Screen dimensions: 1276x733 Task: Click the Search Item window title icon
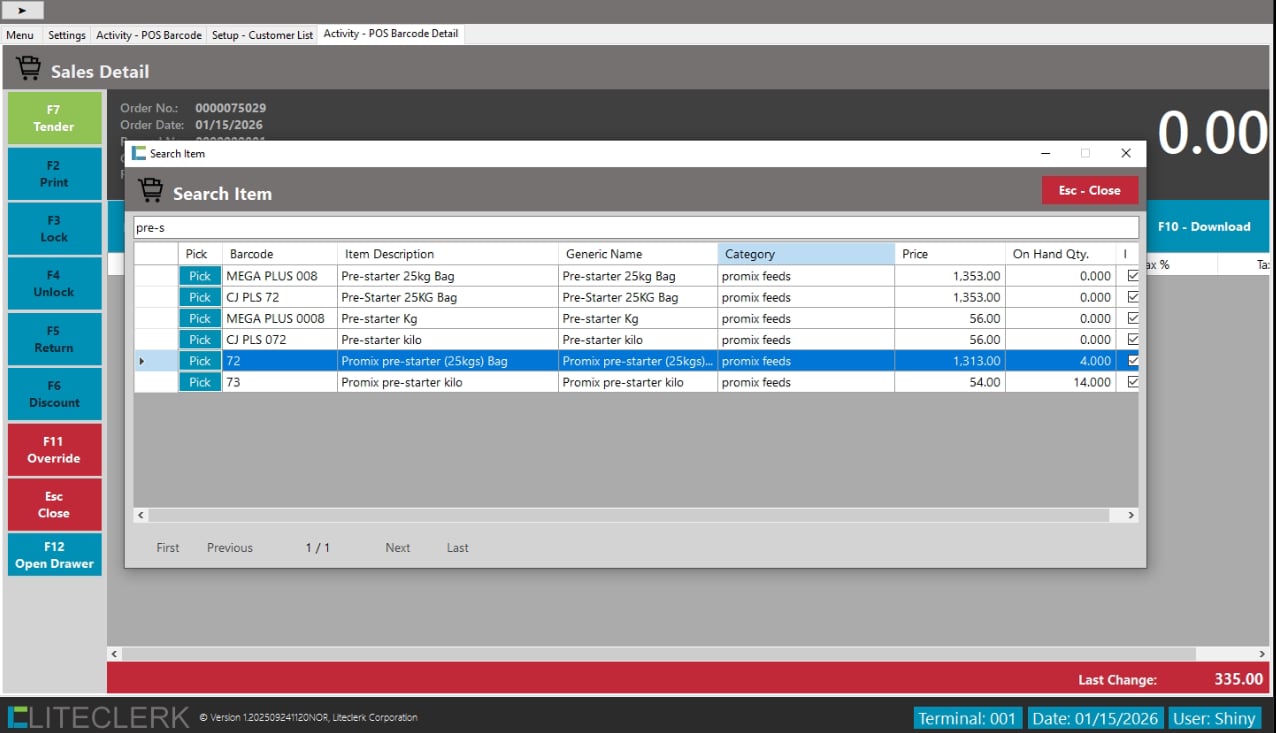point(139,153)
